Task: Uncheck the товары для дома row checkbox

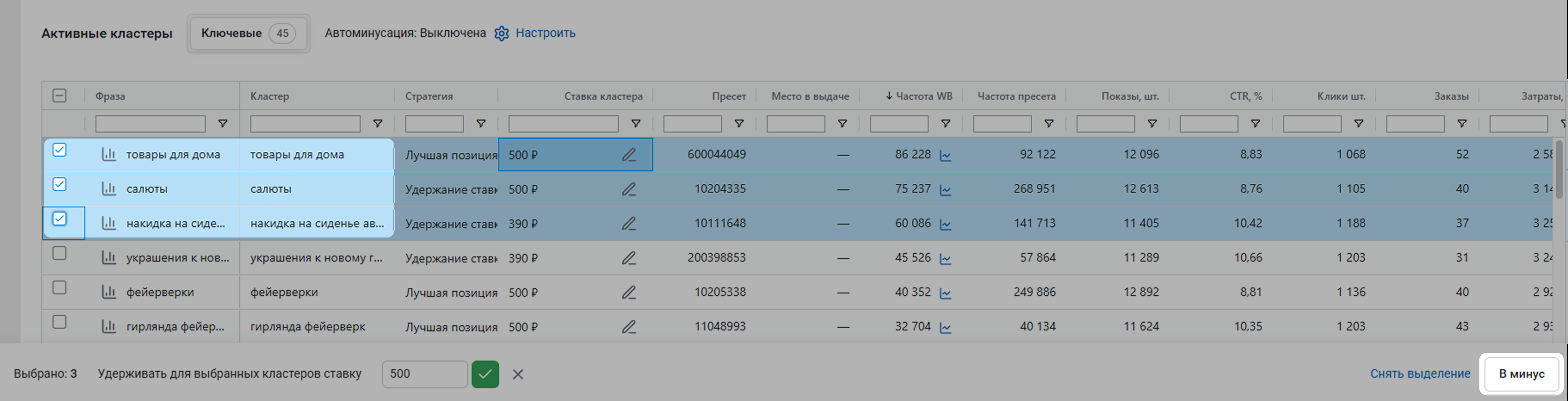Action: pyautogui.click(x=60, y=150)
